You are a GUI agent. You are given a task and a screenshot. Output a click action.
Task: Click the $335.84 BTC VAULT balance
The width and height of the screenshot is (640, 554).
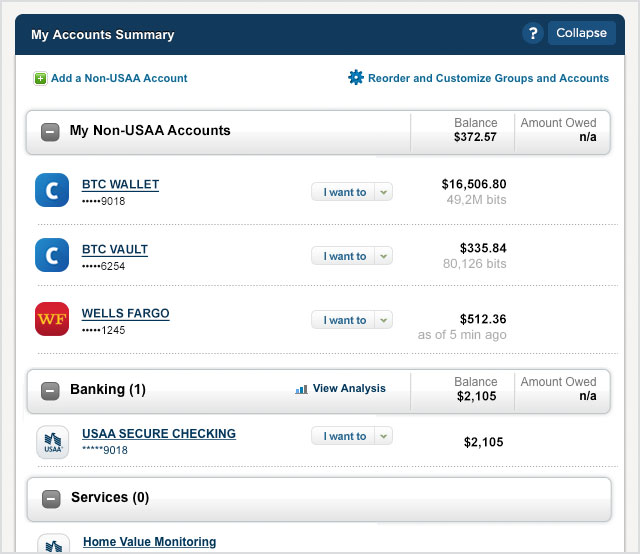coord(483,248)
